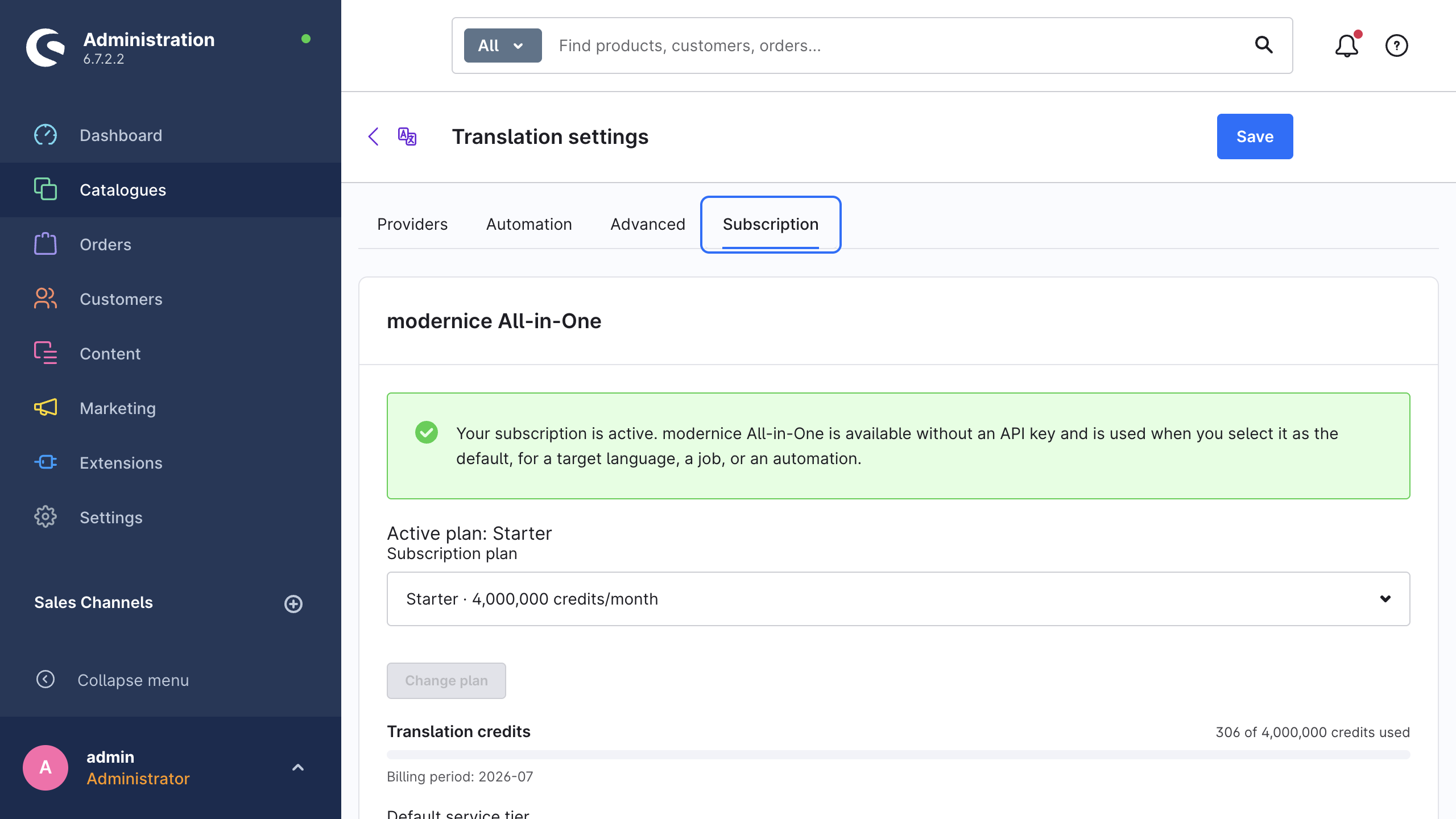Switch to the Advanced tab
Viewport: 1456px width, 819px height.
pyautogui.click(x=648, y=224)
